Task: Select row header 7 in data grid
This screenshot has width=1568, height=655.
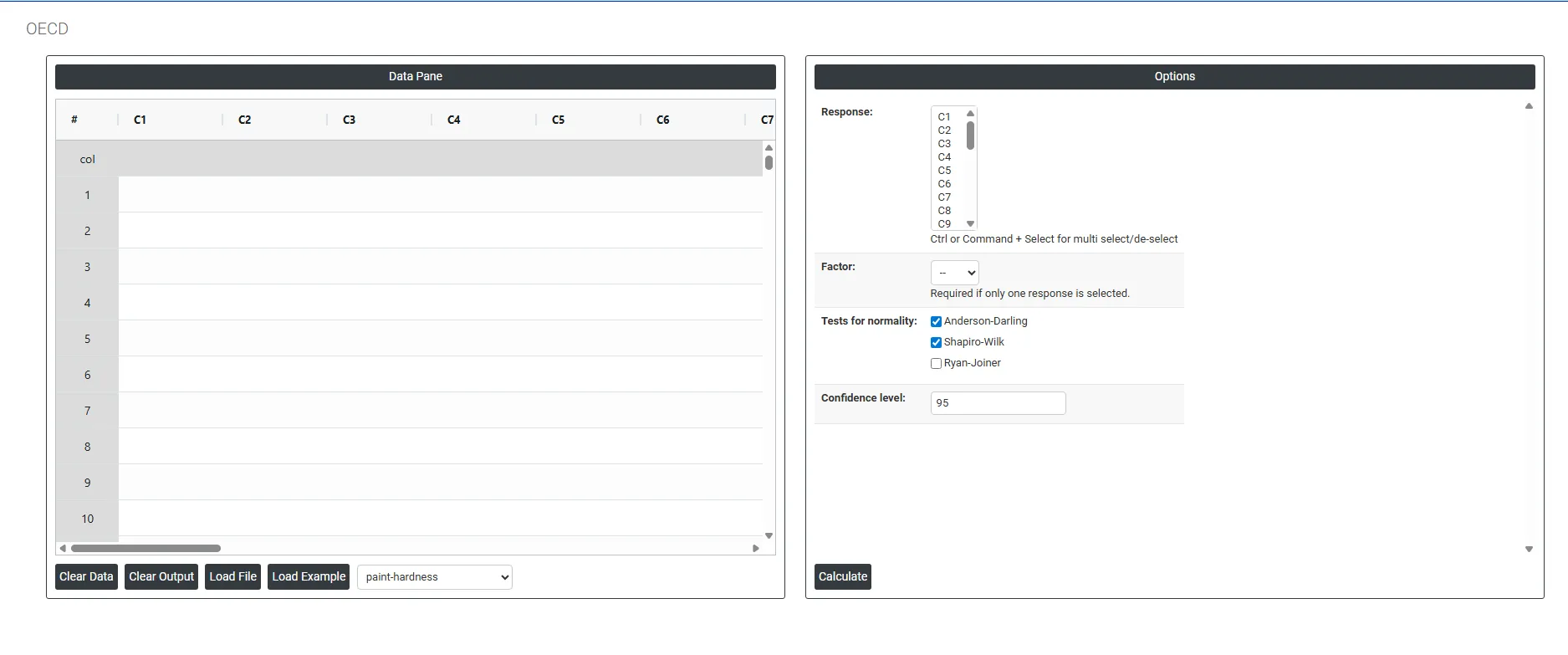Action: point(87,411)
